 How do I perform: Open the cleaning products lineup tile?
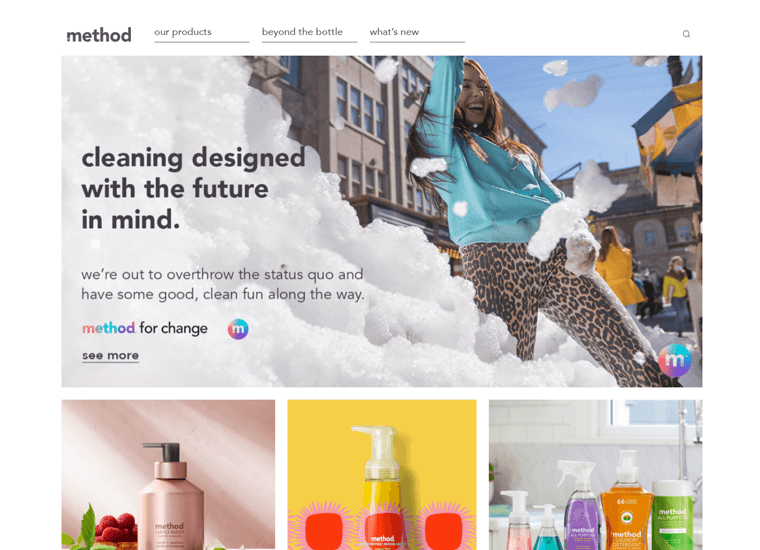point(595,475)
